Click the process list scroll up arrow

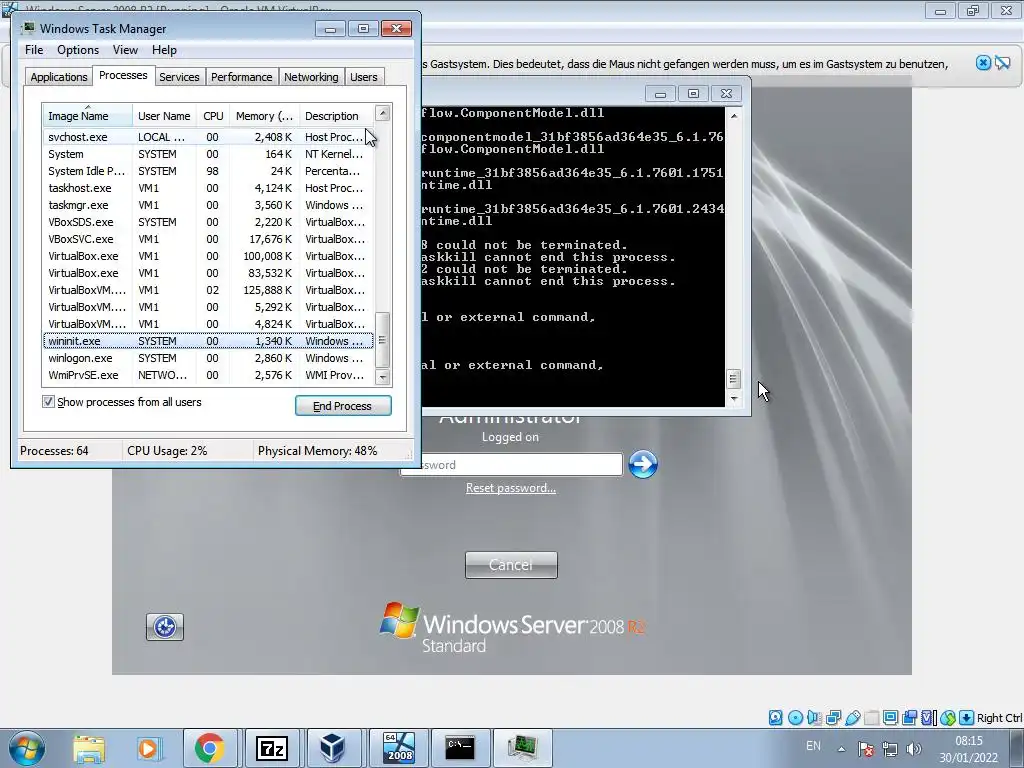coord(383,114)
